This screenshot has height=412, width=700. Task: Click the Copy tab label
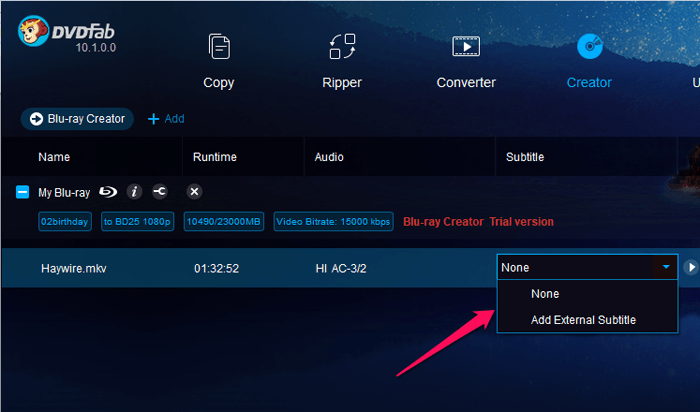pyautogui.click(x=219, y=83)
